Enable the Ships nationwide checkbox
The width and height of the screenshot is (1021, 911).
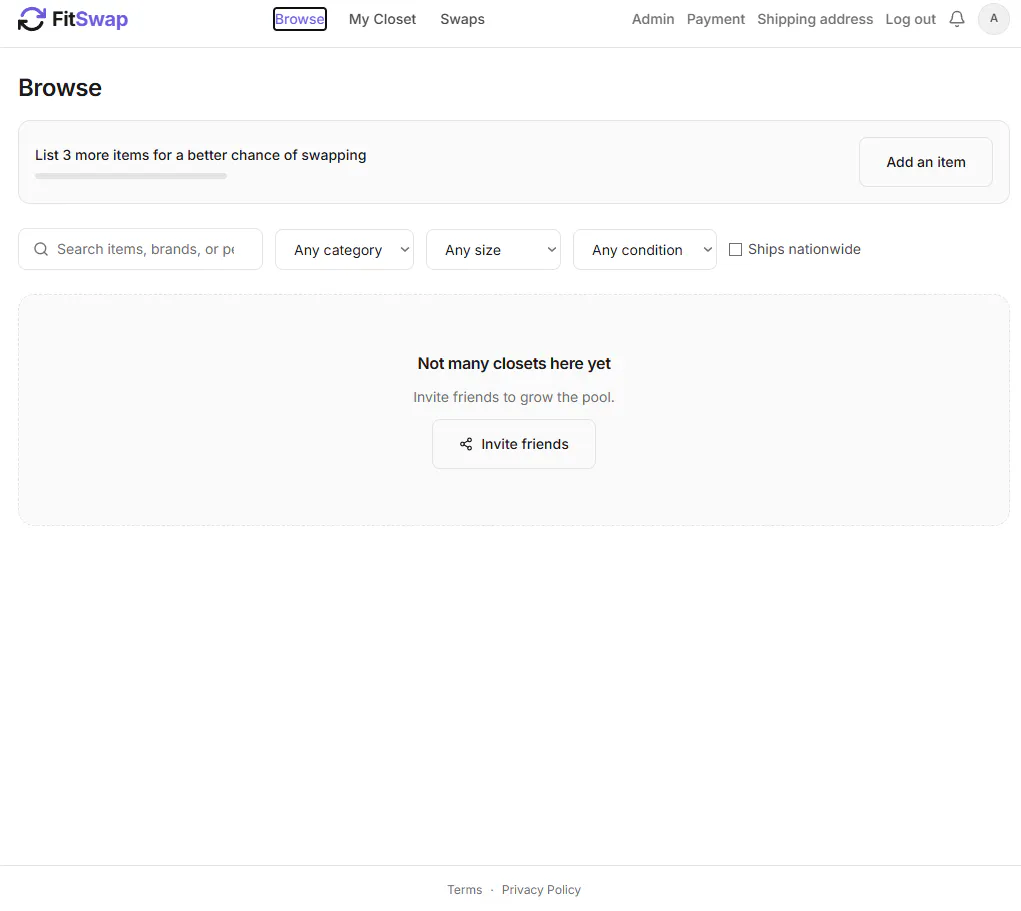tap(735, 249)
